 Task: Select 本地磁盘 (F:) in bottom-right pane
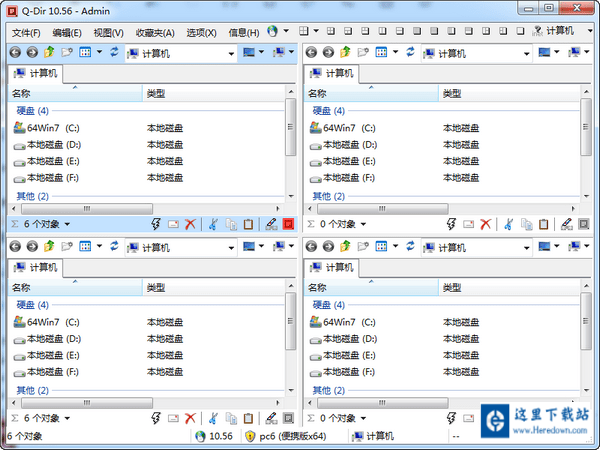[x=342, y=372]
